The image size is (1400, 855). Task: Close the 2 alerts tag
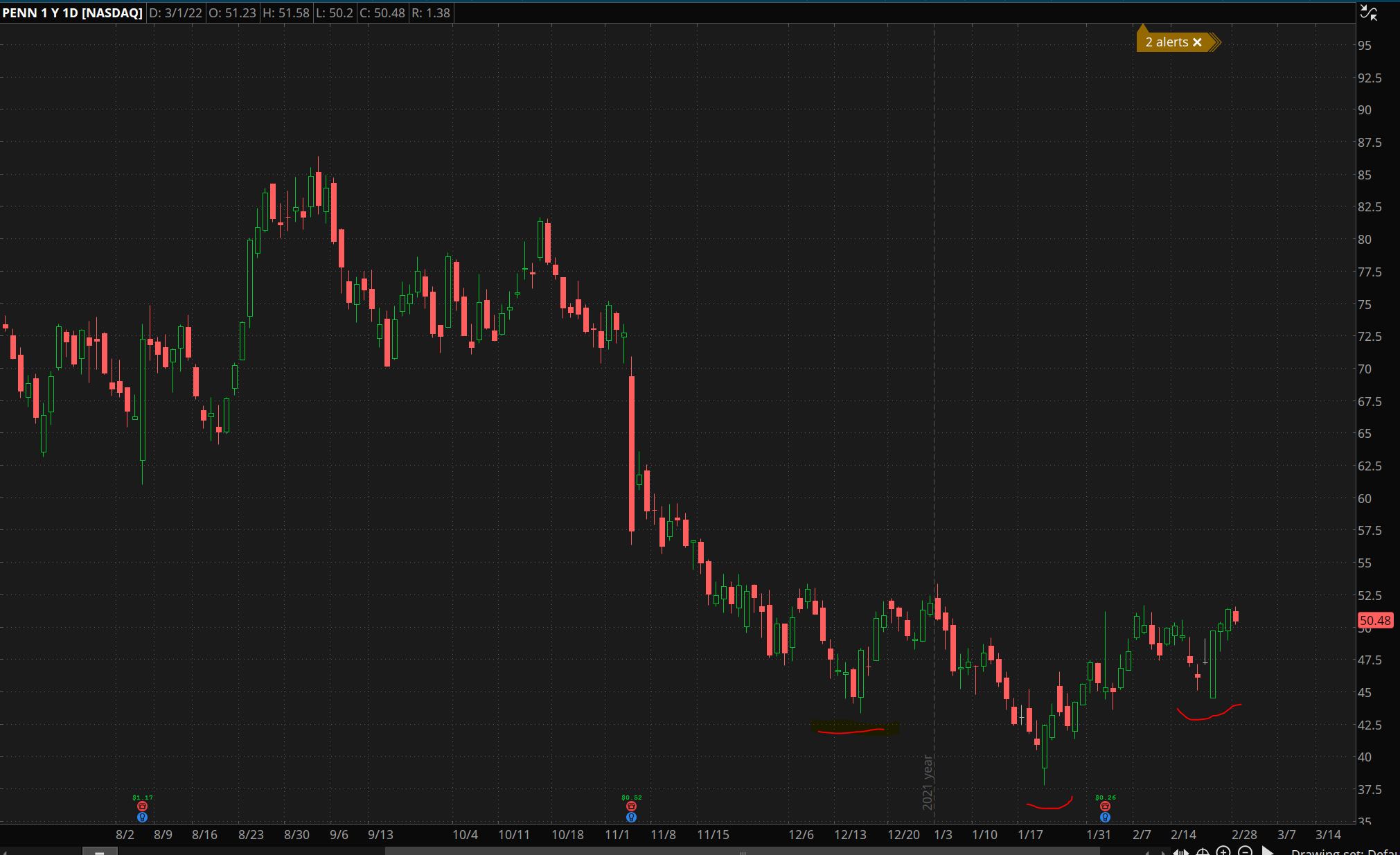pos(1197,42)
